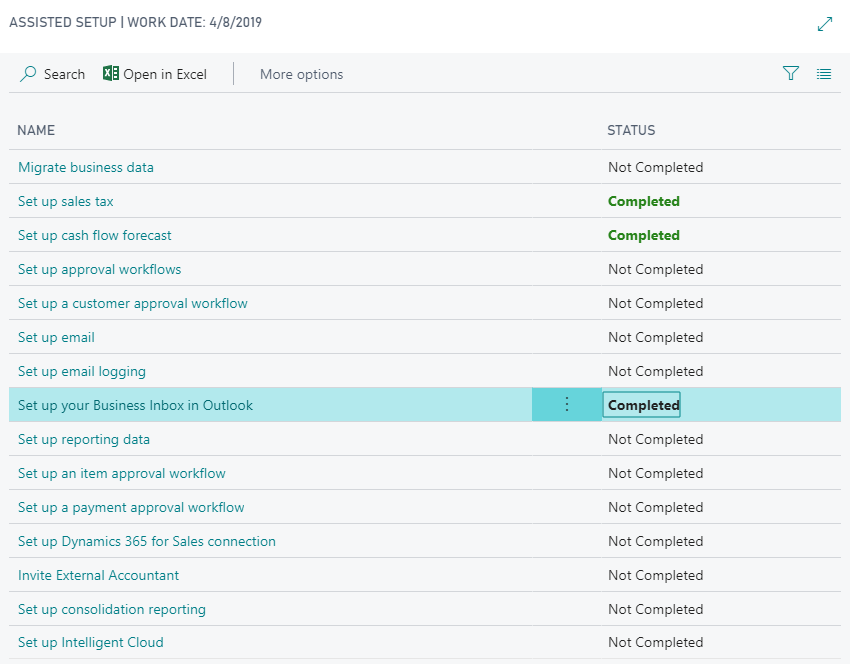Switch view using the list layout icon
This screenshot has height=664, width=850.
point(824,73)
